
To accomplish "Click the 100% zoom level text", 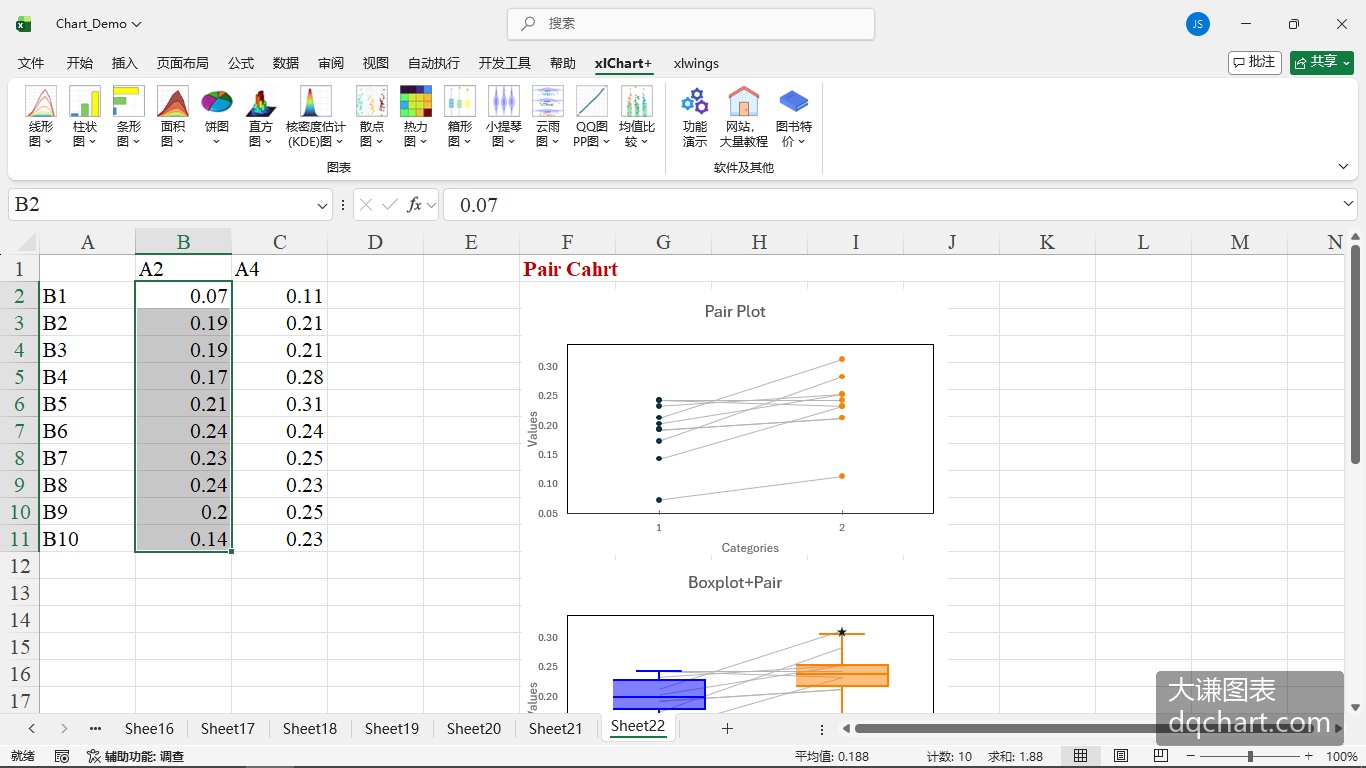I will pos(1341,757).
